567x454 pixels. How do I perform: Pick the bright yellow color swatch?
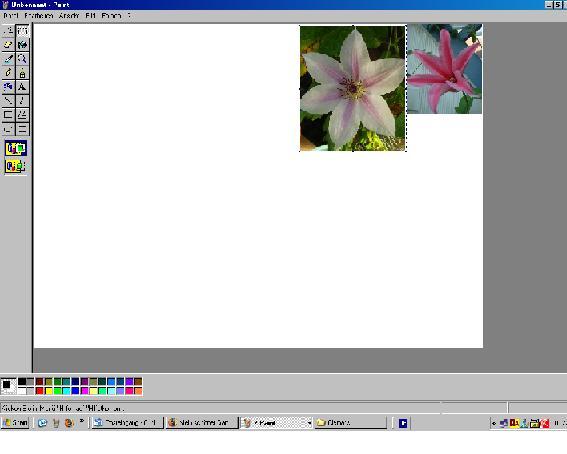pos(48,391)
